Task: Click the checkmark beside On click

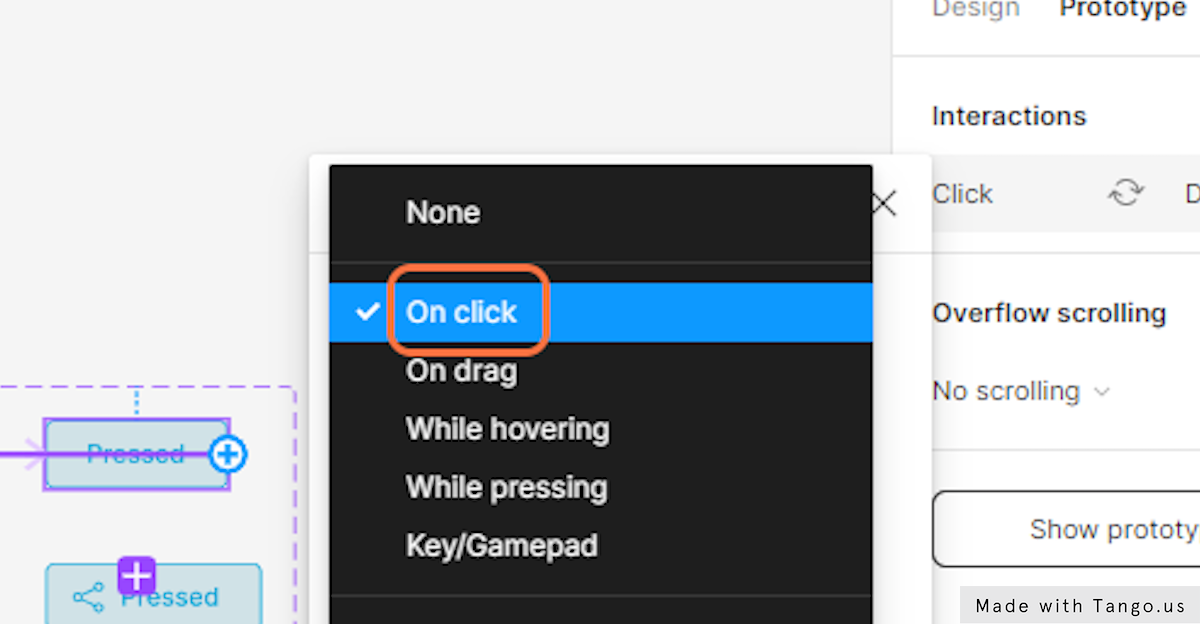Action: [x=367, y=312]
